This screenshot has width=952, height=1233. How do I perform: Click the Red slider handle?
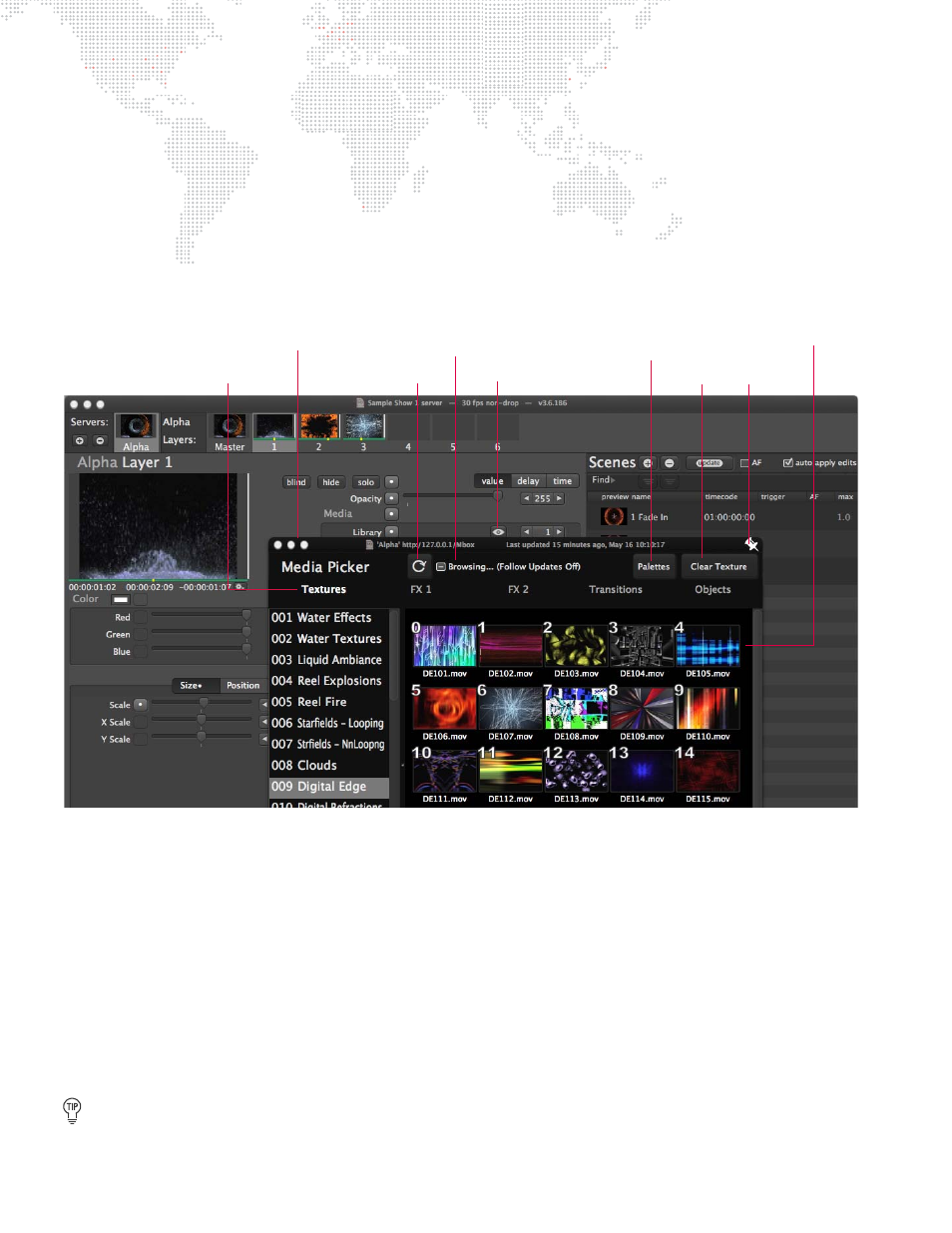[246, 615]
